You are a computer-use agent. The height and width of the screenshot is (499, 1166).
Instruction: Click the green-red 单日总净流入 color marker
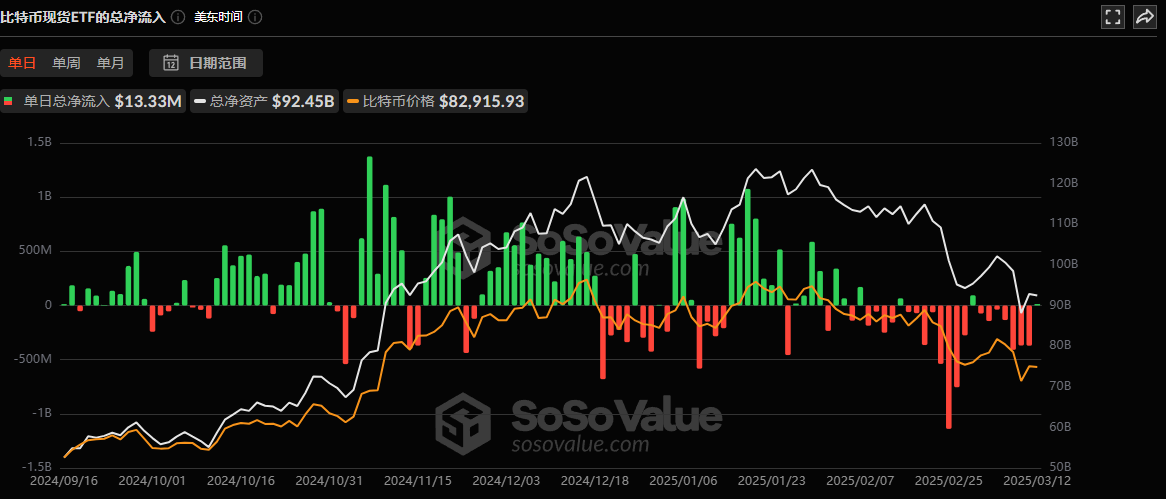point(9,102)
